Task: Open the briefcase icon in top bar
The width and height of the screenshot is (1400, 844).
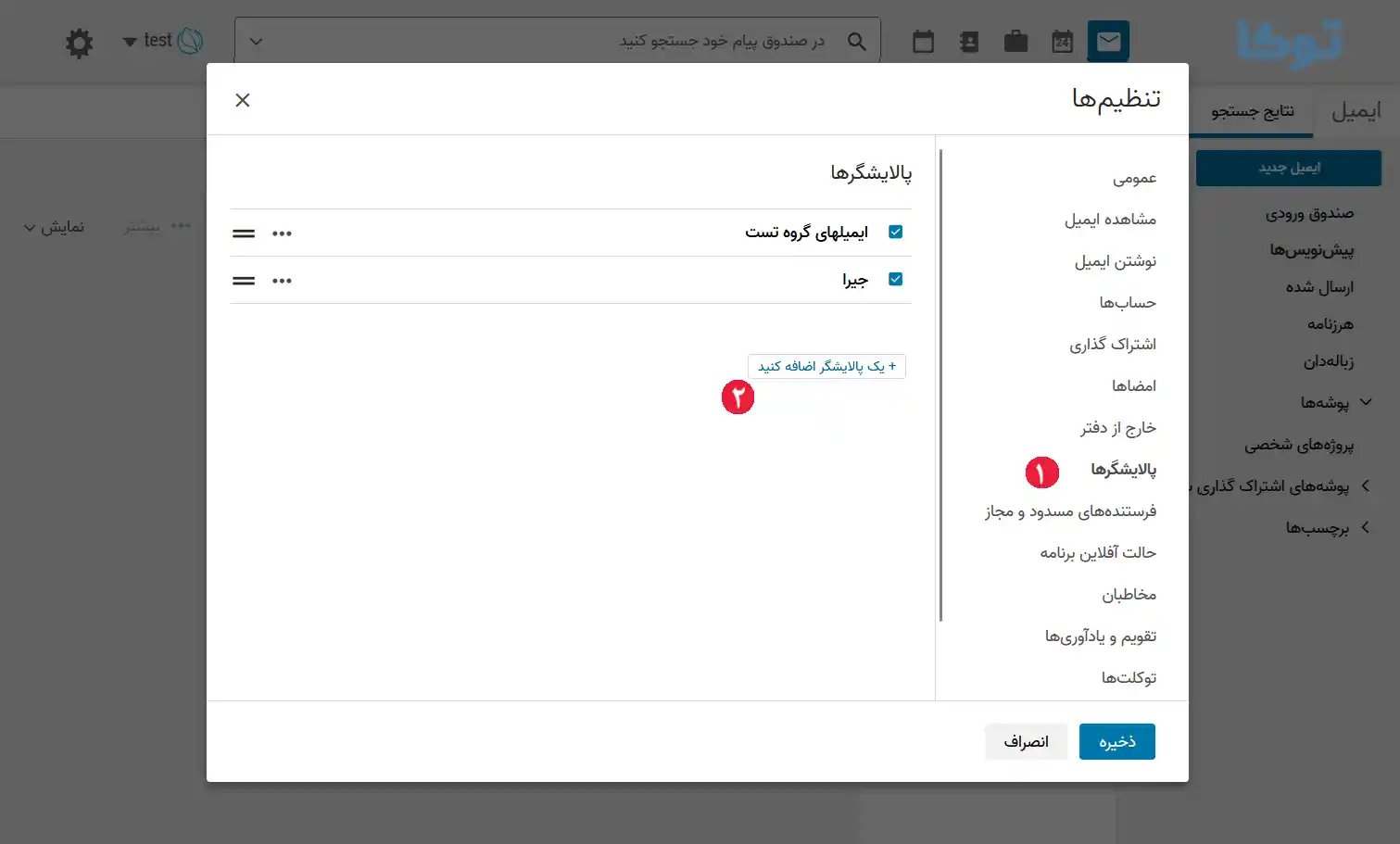Action: point(1015,42)
